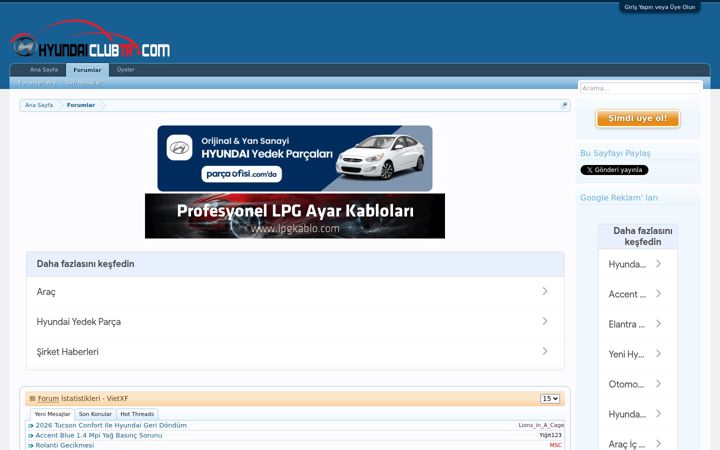Click the Forum İstatistikleri title link

pos(83,399)
